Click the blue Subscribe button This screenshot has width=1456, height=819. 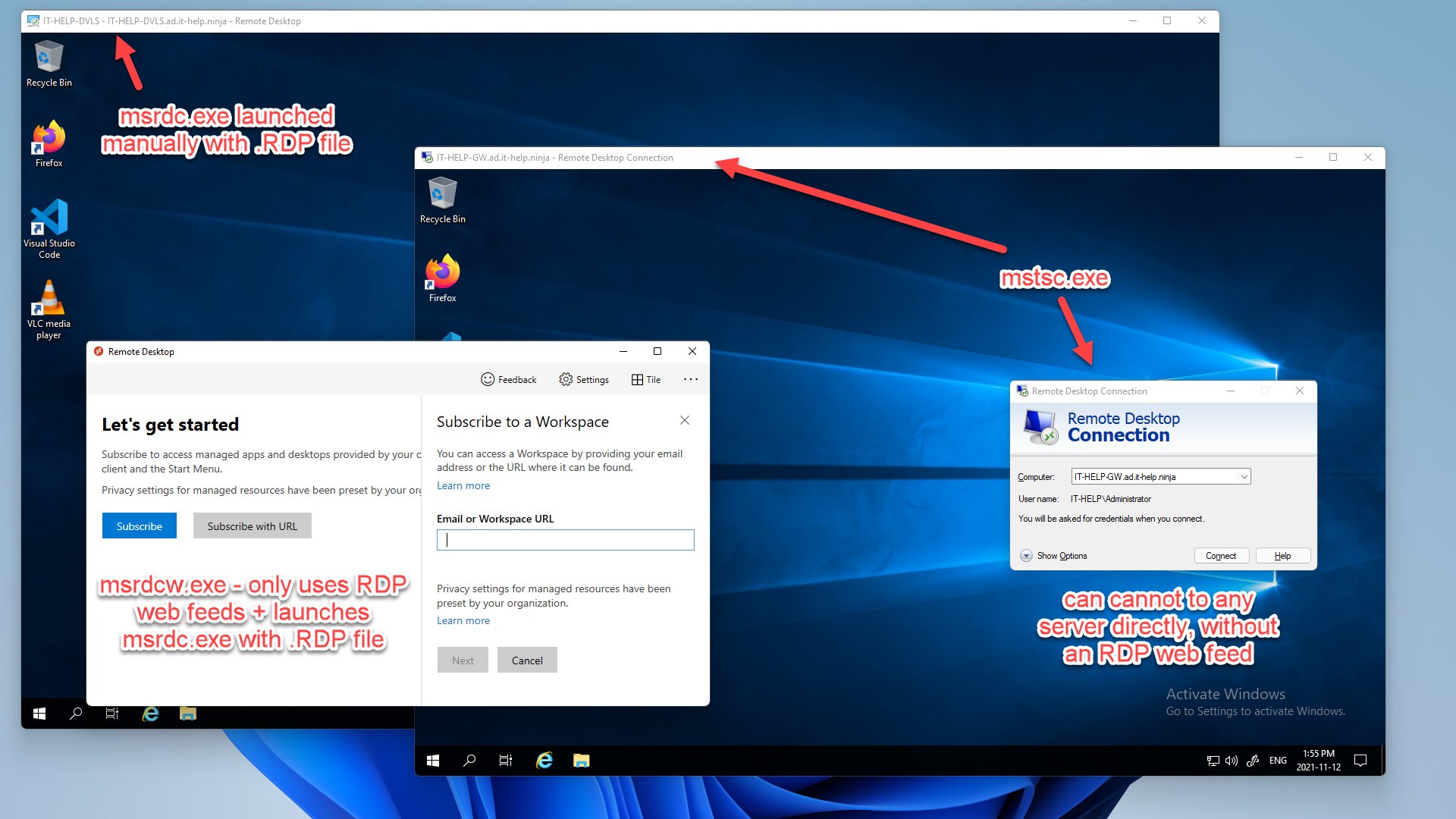point(140,526)
